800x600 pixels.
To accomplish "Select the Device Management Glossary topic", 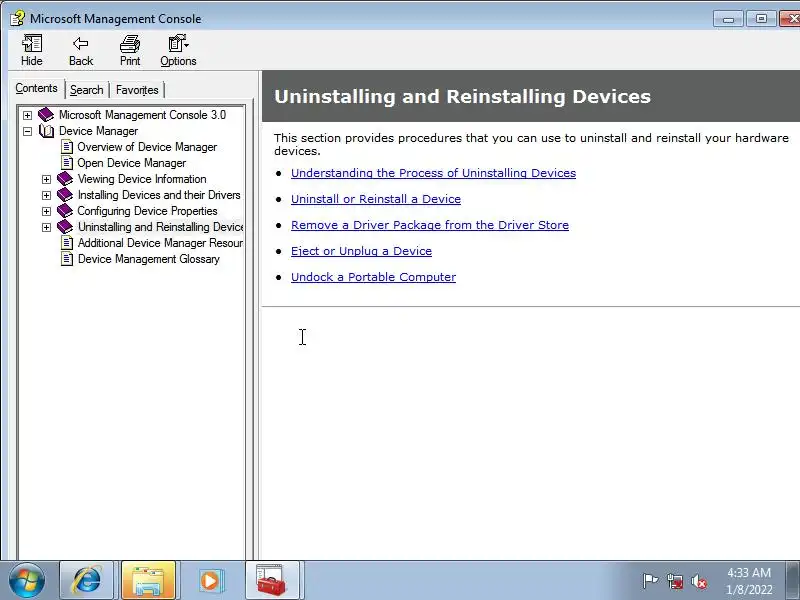I will 148,259.
